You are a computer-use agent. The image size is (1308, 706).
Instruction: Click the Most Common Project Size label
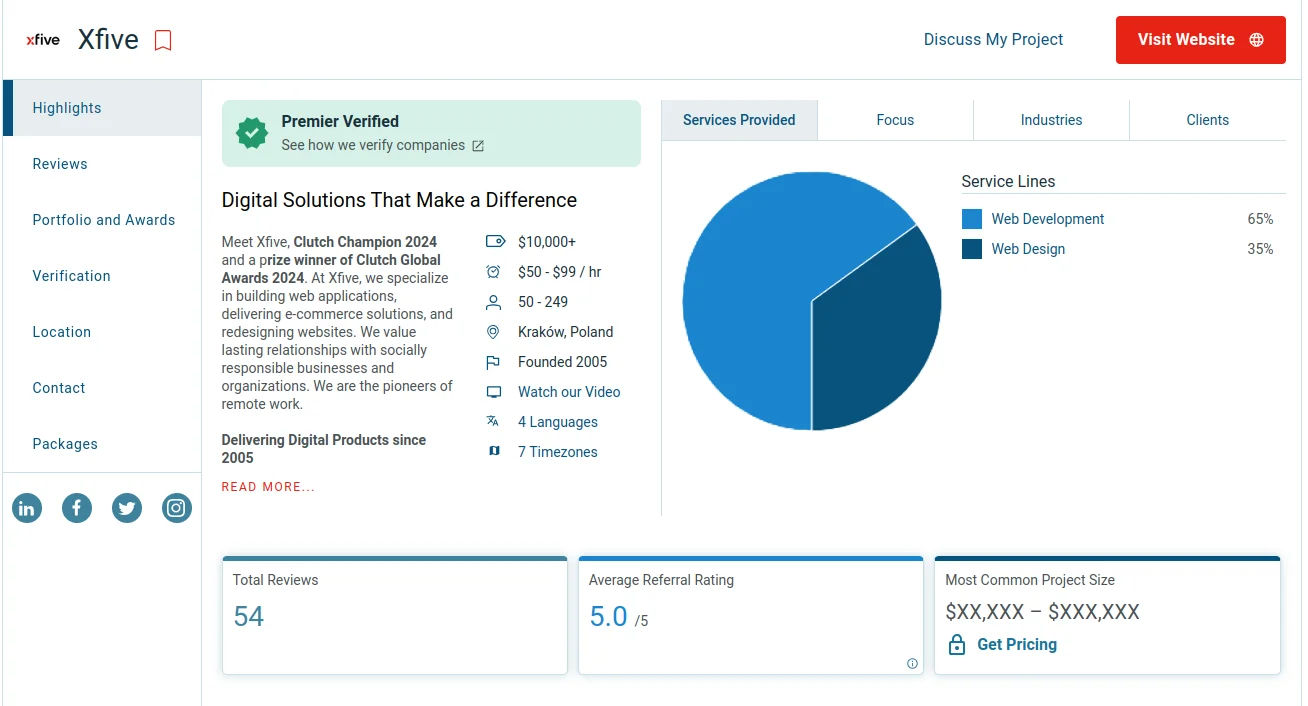click(x=1030, y=580)
